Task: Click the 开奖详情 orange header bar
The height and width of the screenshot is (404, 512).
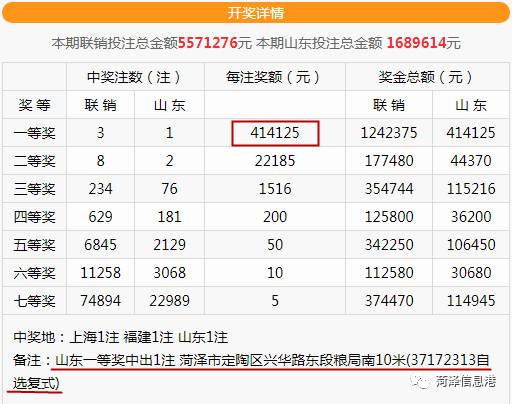Action: (x=256, y=13)
